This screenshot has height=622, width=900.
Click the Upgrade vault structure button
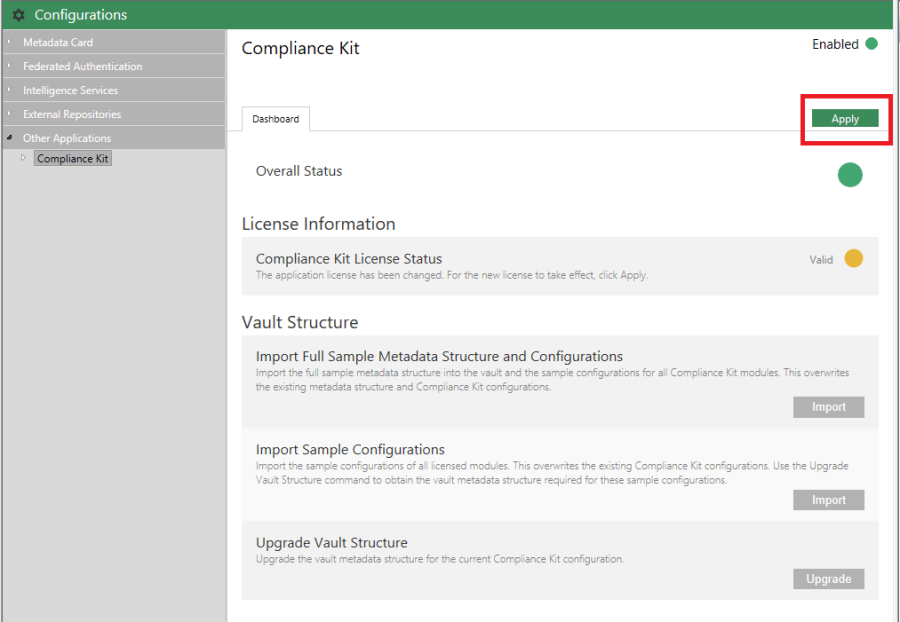[x=828, y=578]
